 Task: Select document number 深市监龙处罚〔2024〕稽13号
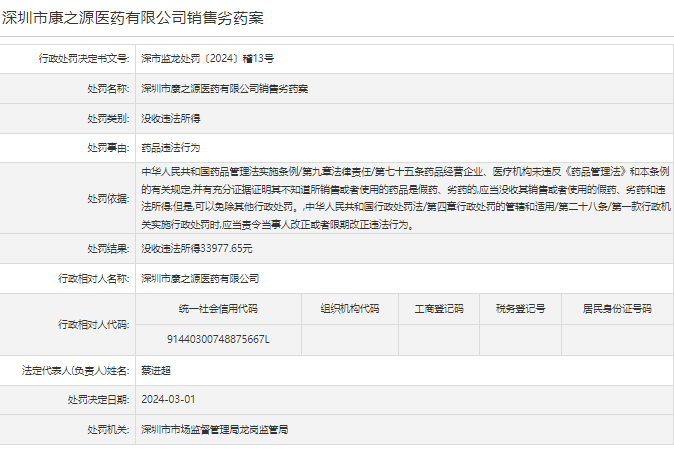[208, 58]
